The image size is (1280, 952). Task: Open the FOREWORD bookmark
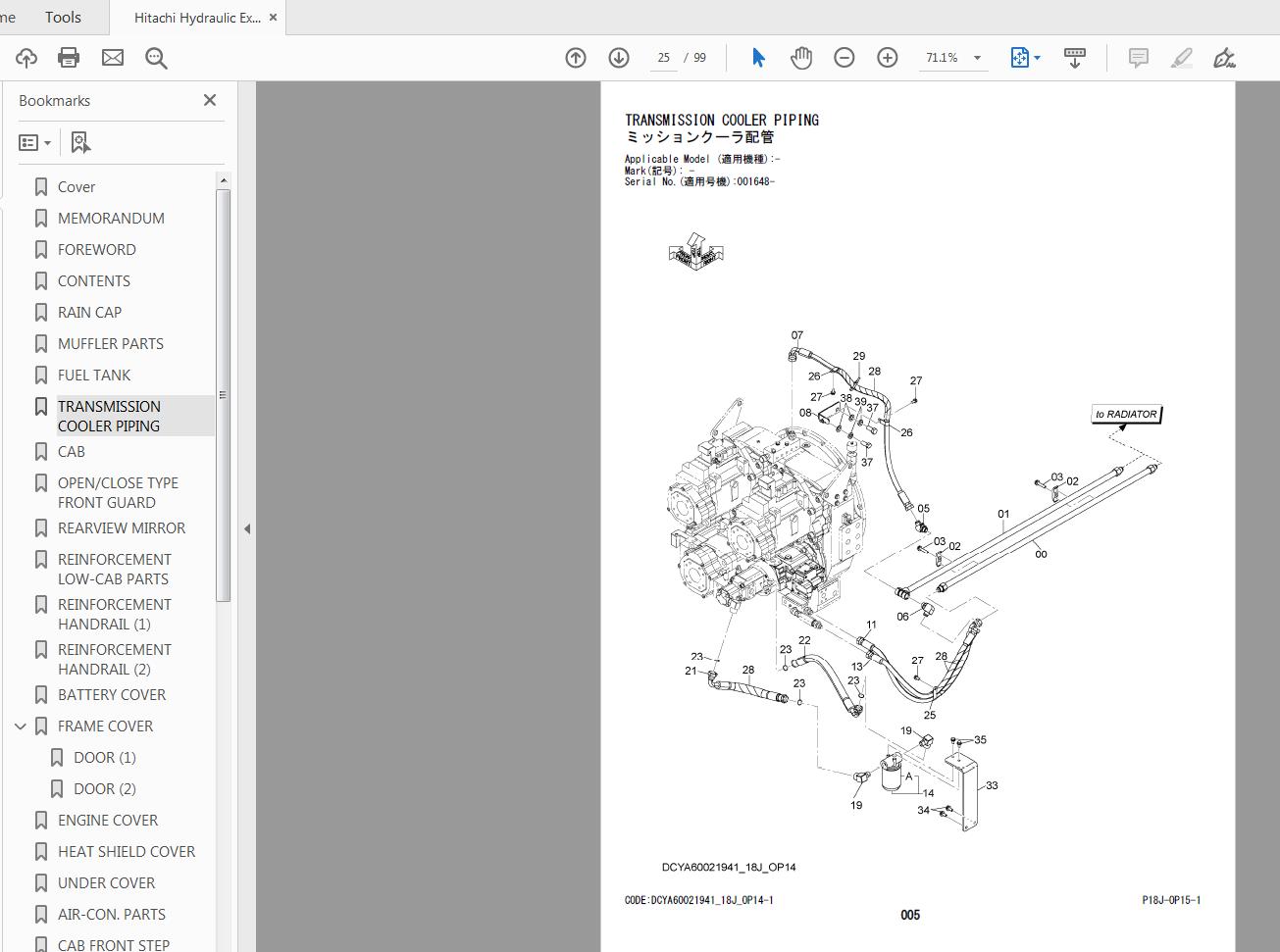click(x=97, y=250)
